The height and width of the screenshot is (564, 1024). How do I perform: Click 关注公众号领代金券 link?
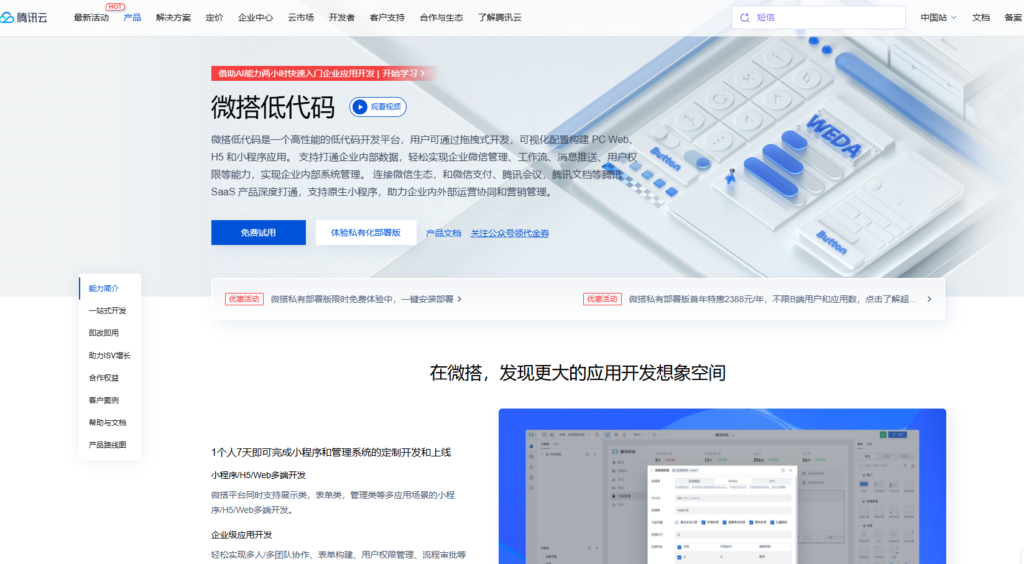click(510, 233)
